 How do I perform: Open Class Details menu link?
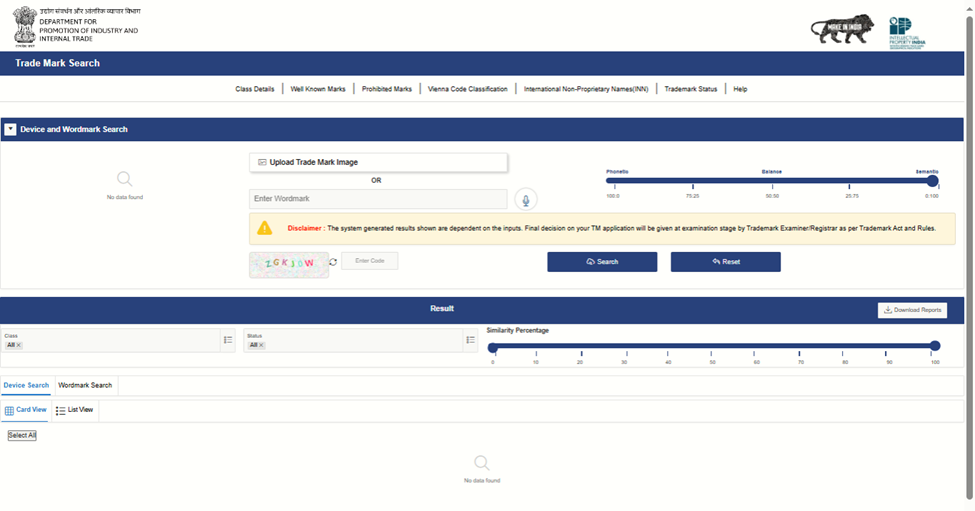tap(254, 89)
